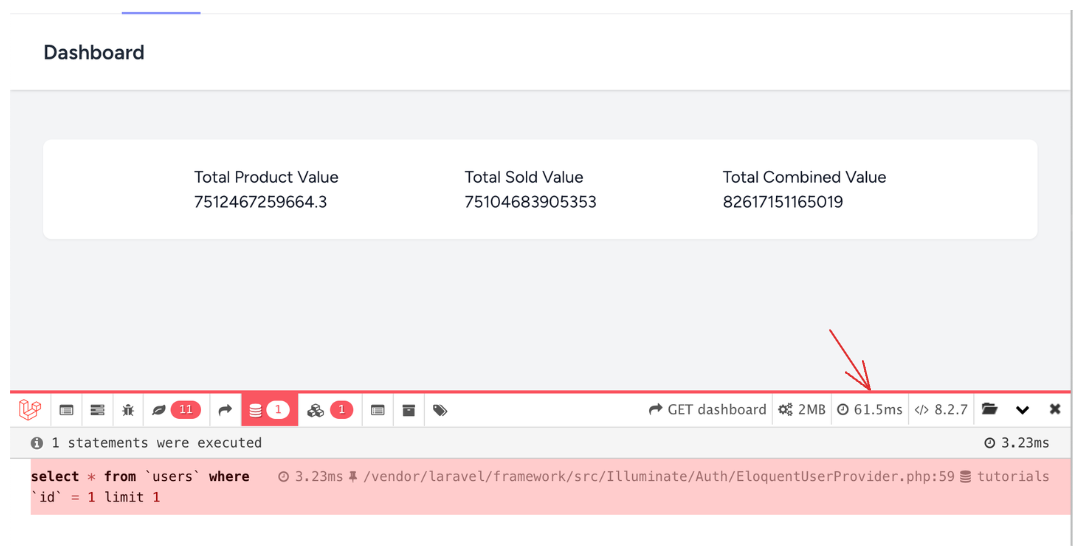Collapse the debugbar with chevron
The width and height of the screenshot is (1082, 555).
coord(1023,410)
